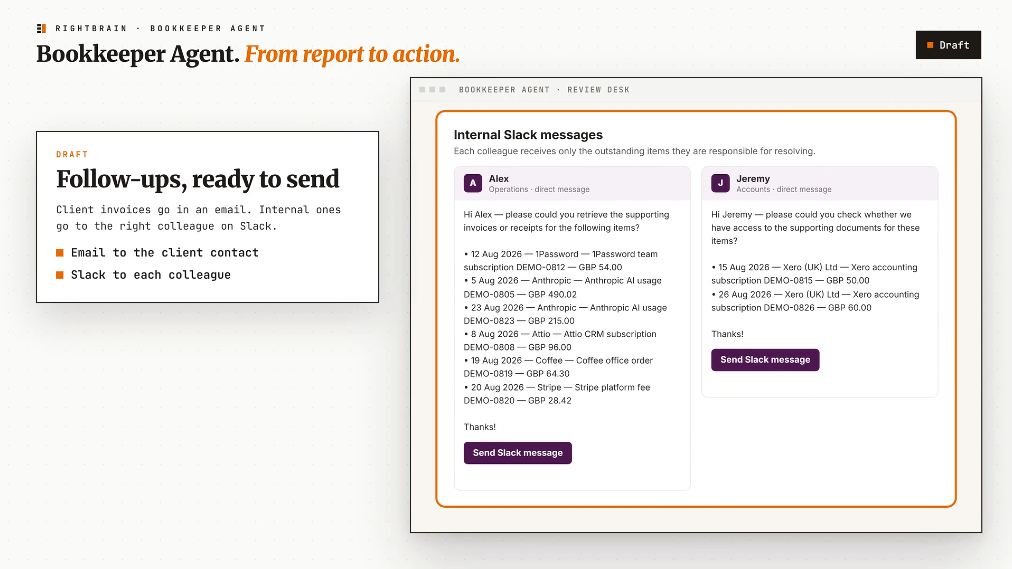Click the 'Hi Jeremy' greeting paragraph
Viewport: 1012px width, 569px height.
[815, 228]
